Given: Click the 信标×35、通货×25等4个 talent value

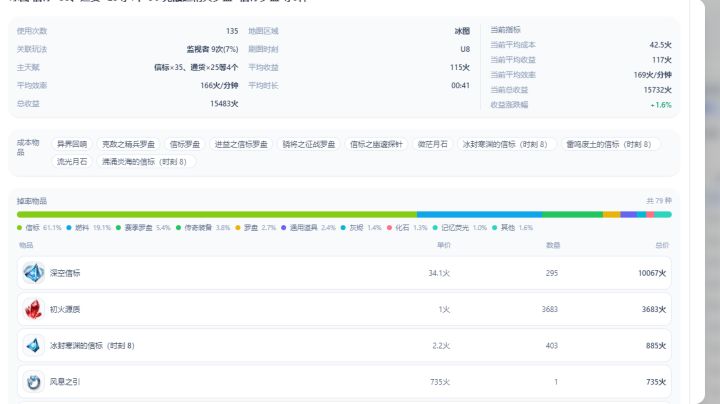Looking at the screenshot, I should coord(196,67).
